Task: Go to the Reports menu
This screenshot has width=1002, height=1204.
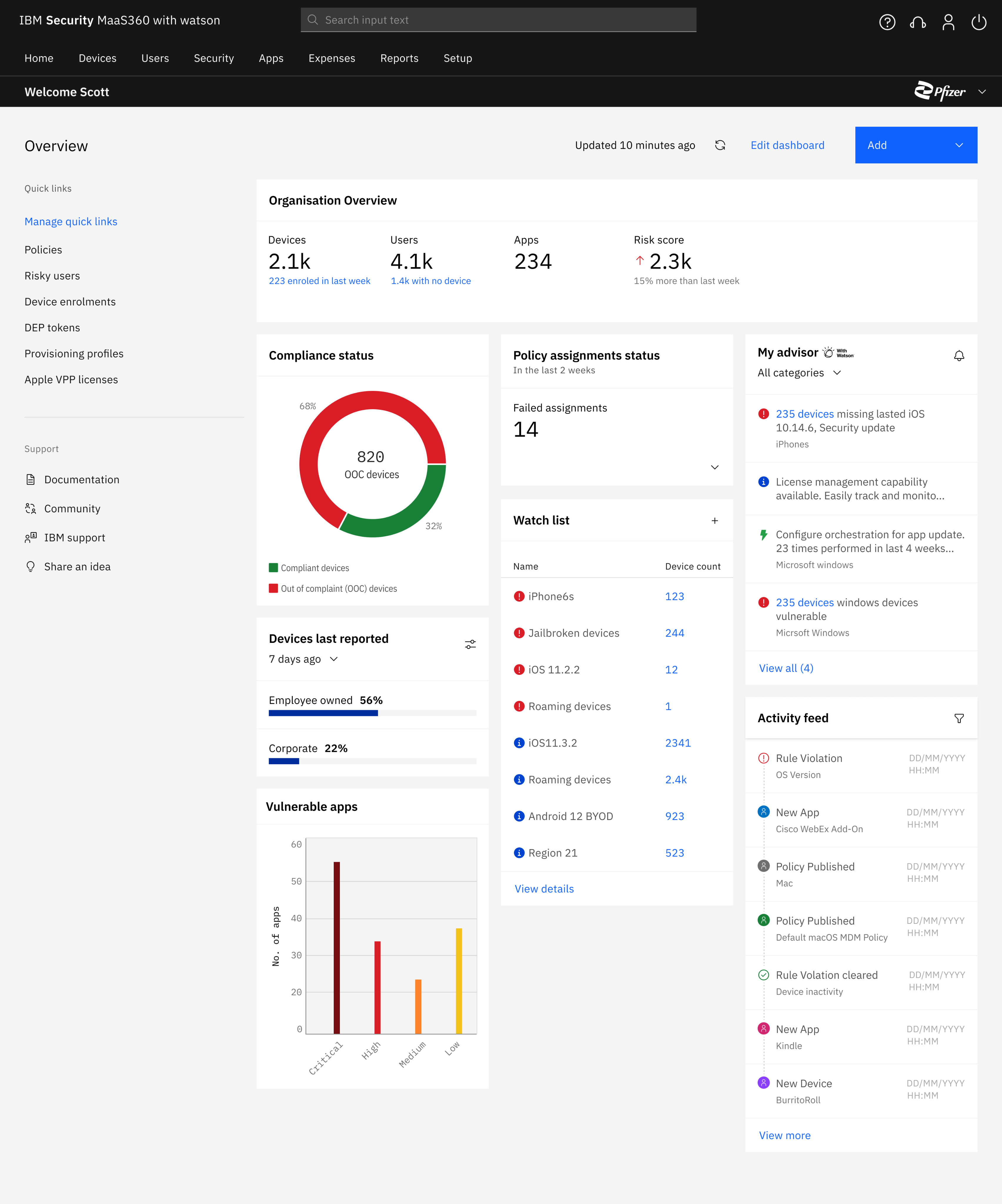Action: 399,58
